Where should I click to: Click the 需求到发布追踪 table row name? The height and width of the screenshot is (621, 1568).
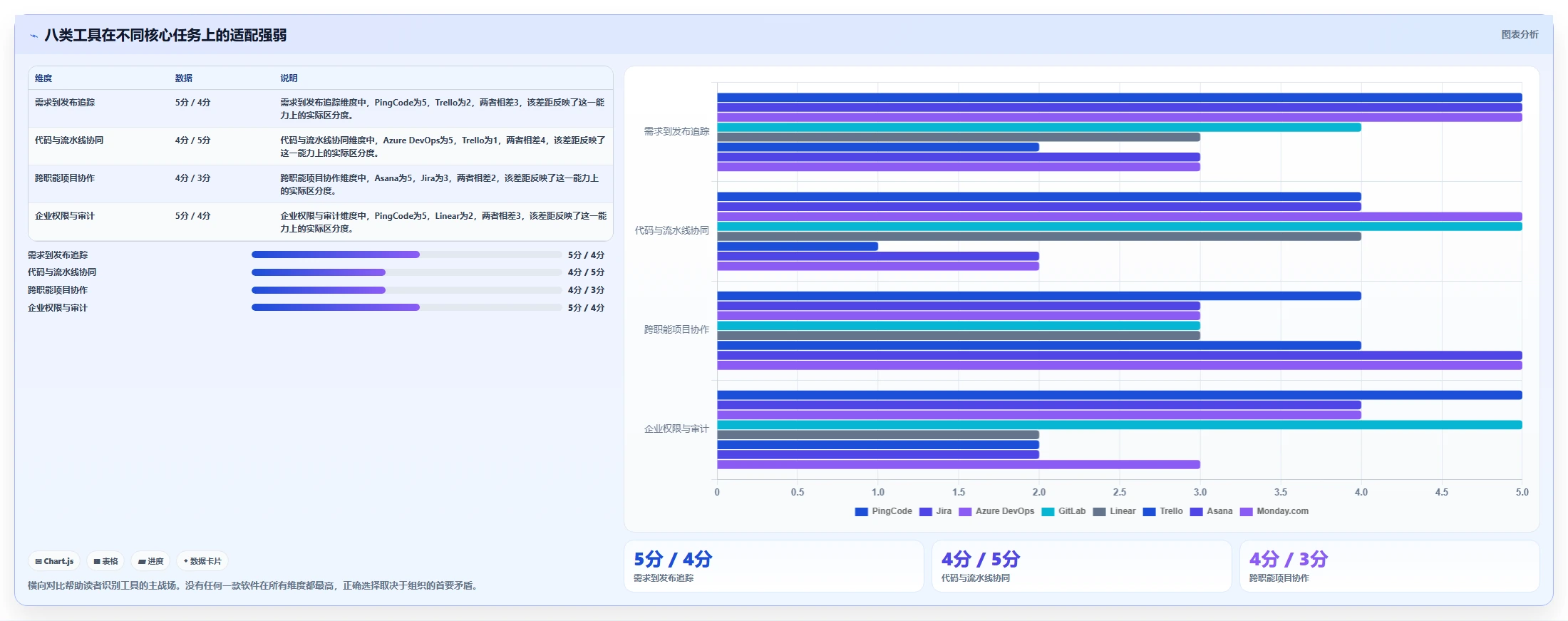[65, 103]
